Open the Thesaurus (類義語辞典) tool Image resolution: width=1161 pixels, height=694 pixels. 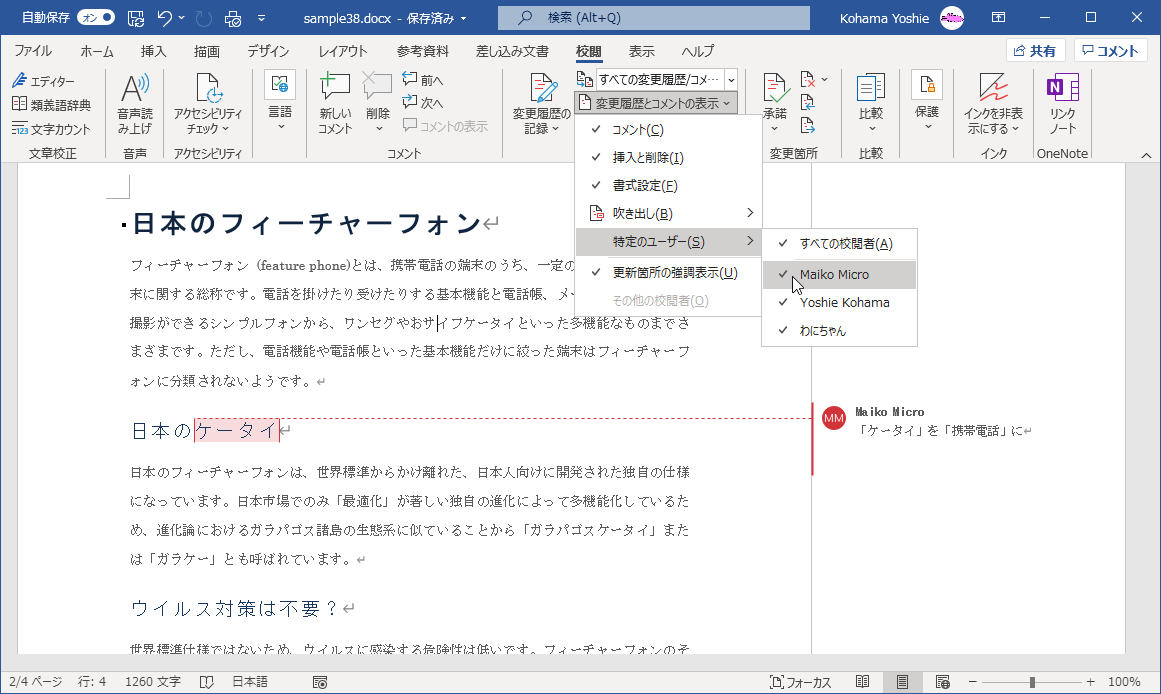51,105
